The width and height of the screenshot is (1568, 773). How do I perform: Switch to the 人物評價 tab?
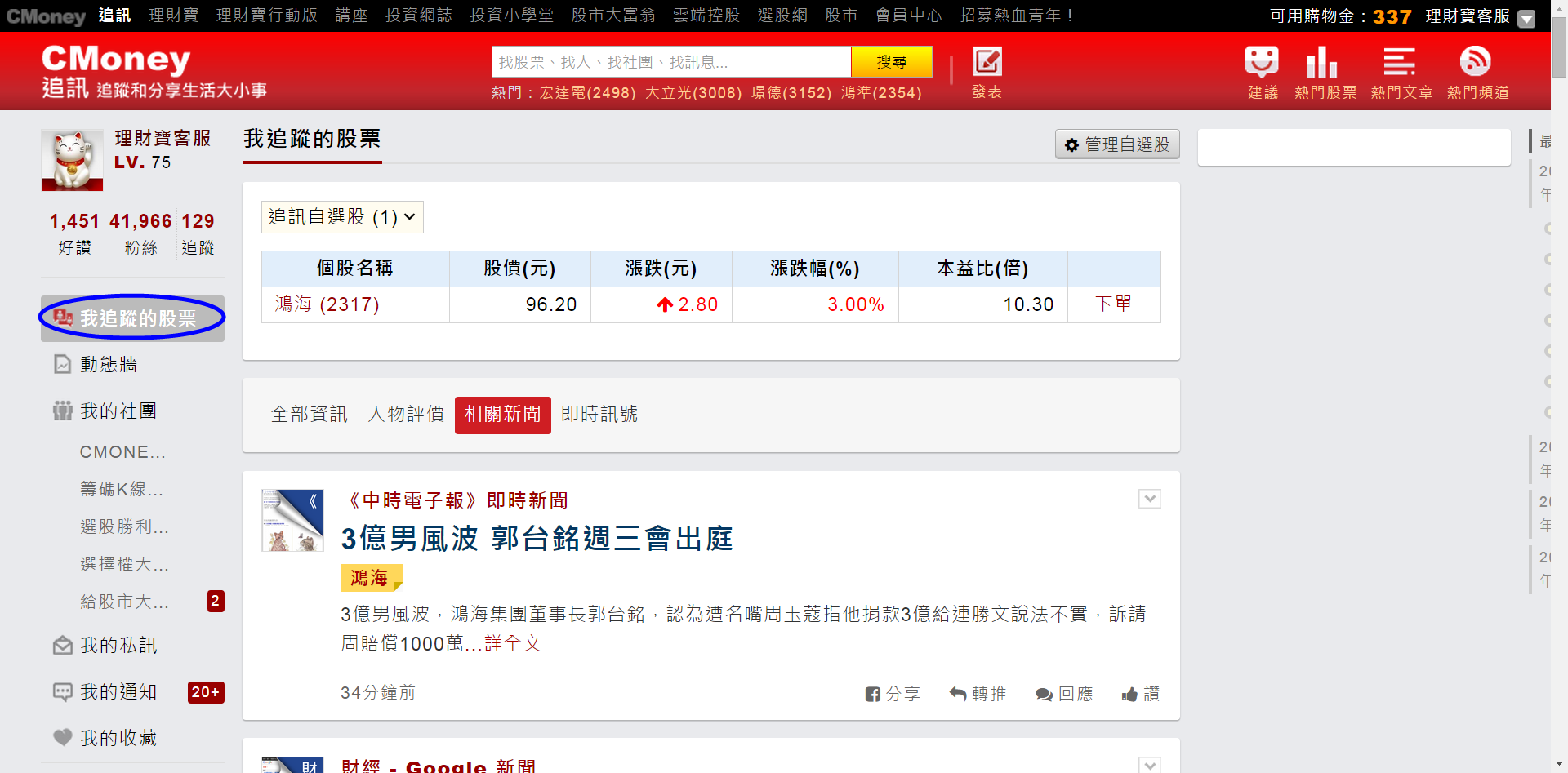[x=406, y=415]
